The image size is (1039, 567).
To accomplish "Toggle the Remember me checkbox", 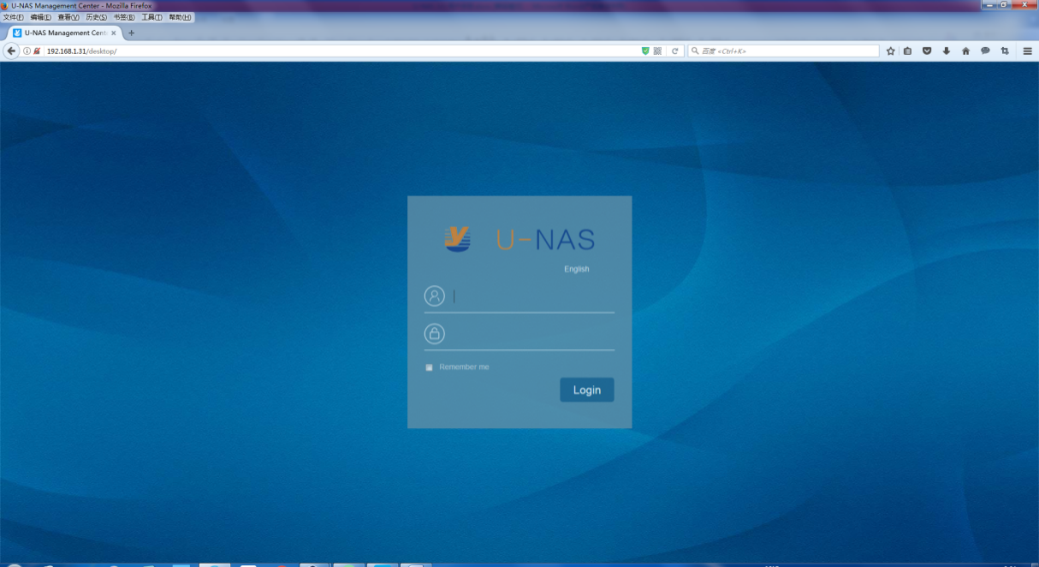I will (x=429, y=368).
